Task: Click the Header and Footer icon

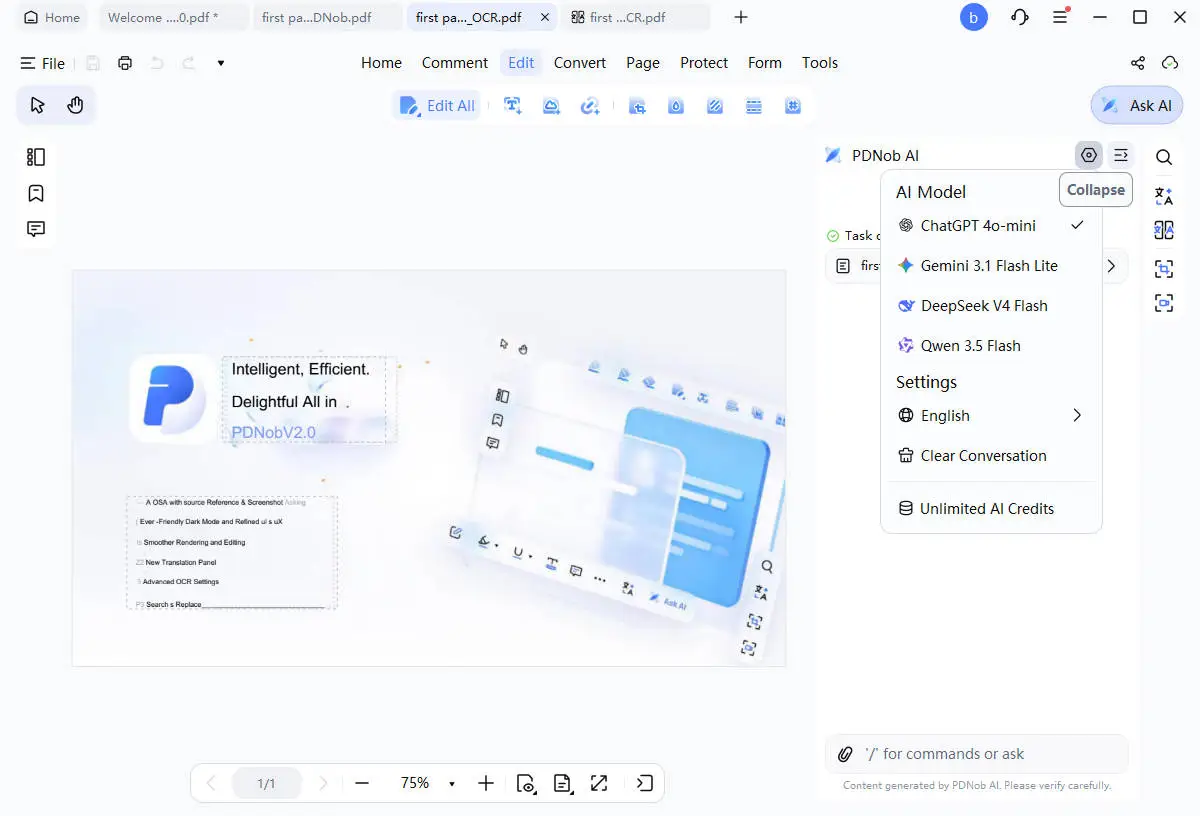Action: [x=754, y=105]
